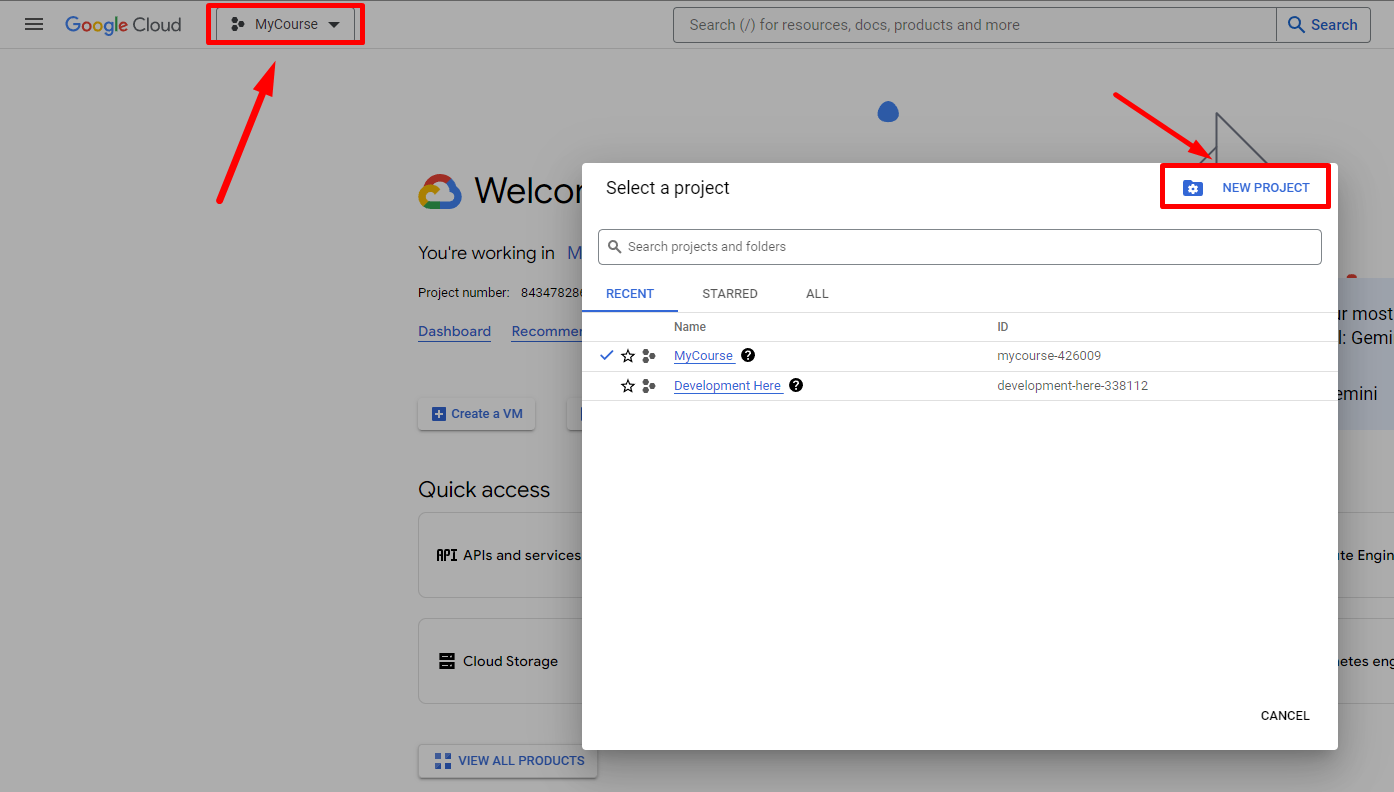The image size is (1394, 792).
Task: Click the blue Search button
Action: click(1323, 25)
